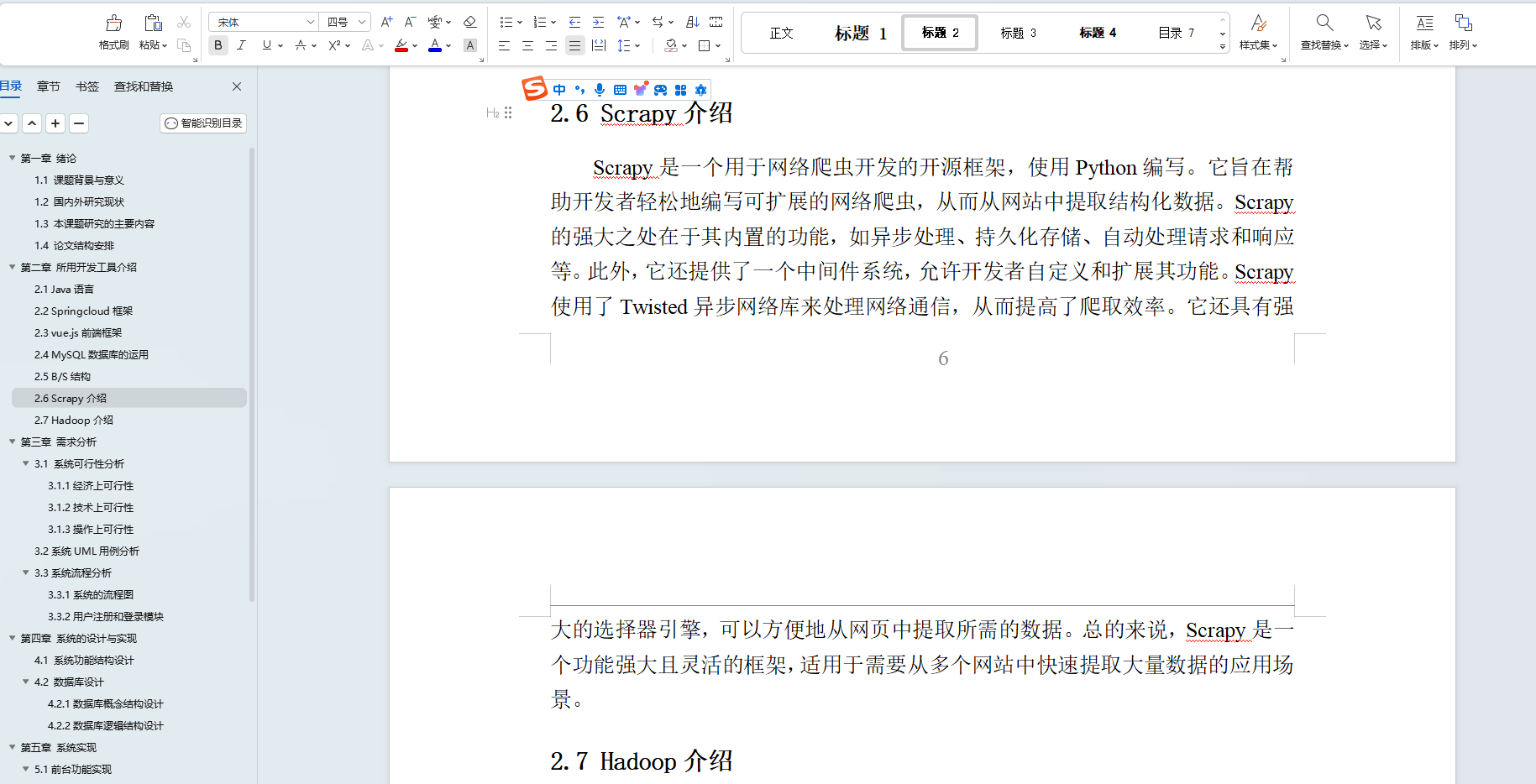Image resolution: width=1536 pixels, height=784 pixels.
Task: Click the up arrow outline button
Action: [32, 123]
